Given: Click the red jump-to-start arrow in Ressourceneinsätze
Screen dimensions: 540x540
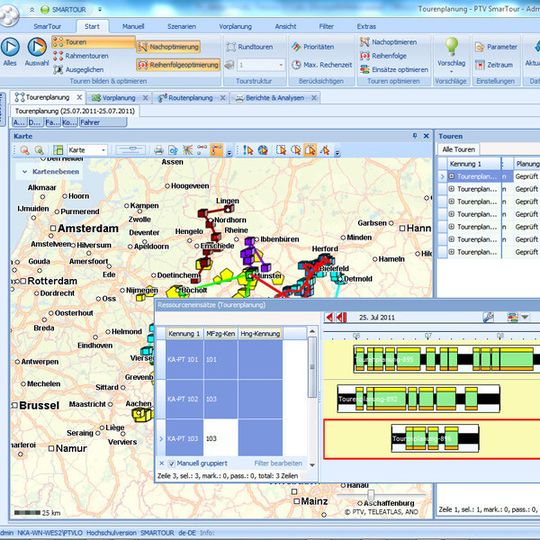Looking at the screenshot, I should [x=342, y=317].
